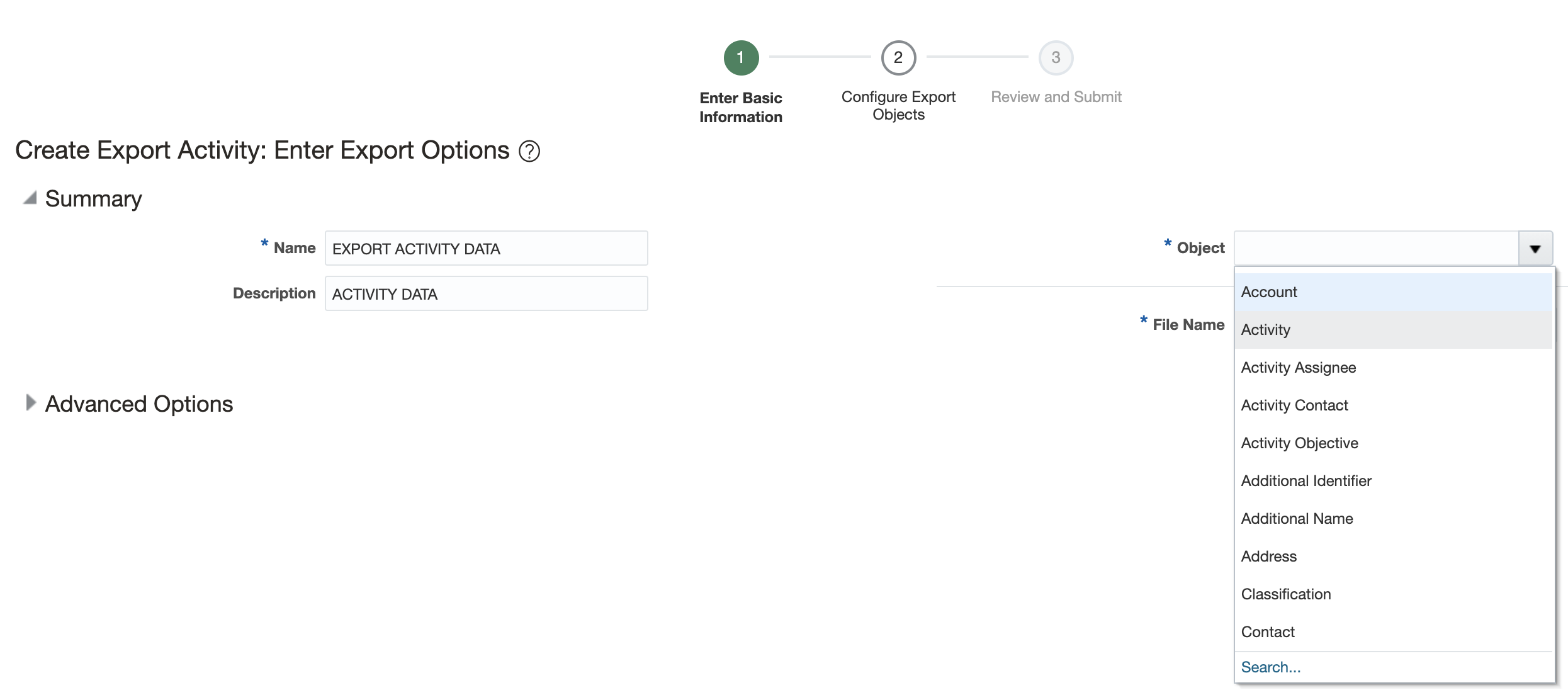Select Activity Assignee option
Image resolution: width=1568 pixels, height=690 pixels.
click(x=1298, y=368)
